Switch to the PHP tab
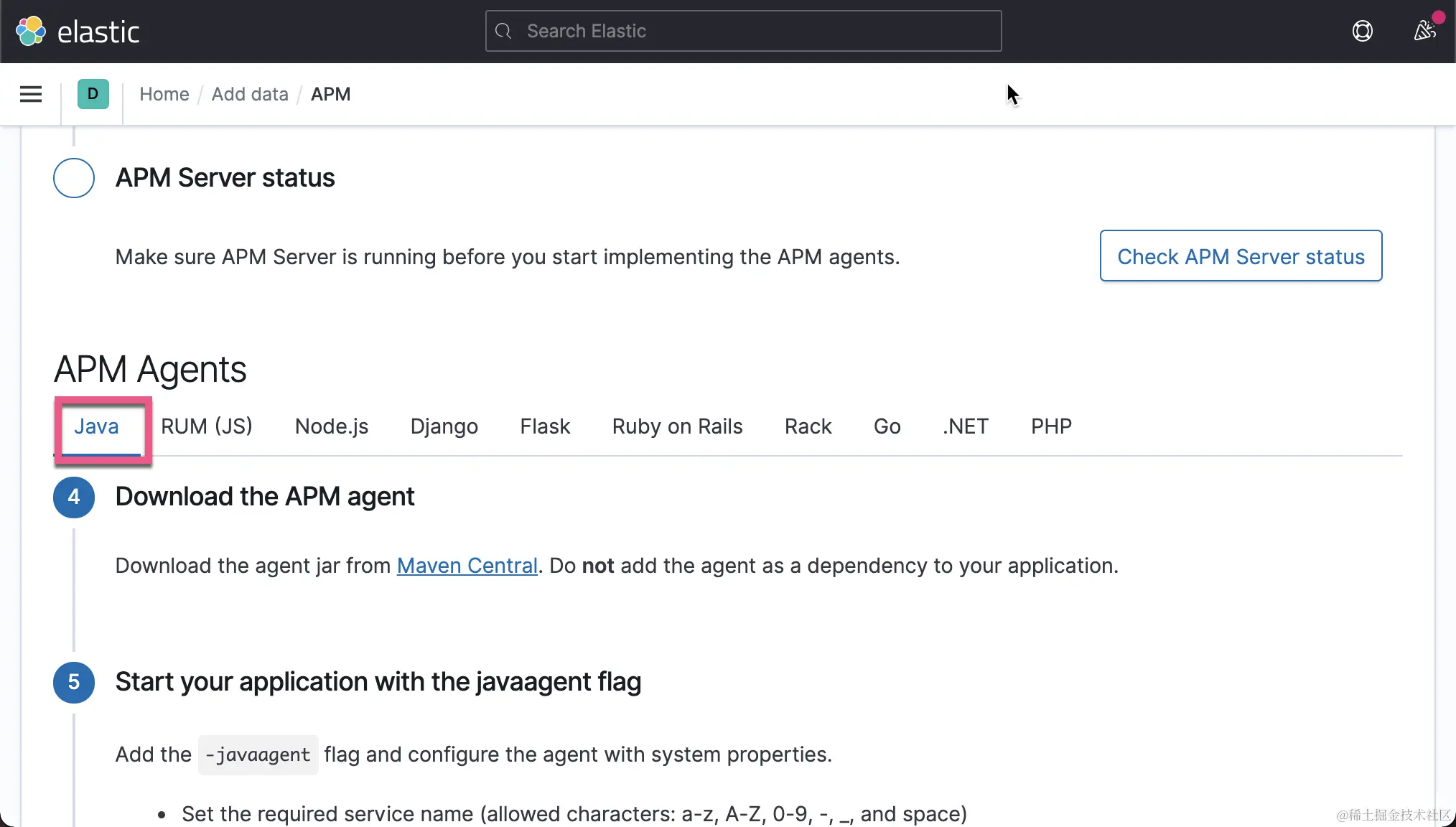 pyautogui.click(x=1051, y=426)
